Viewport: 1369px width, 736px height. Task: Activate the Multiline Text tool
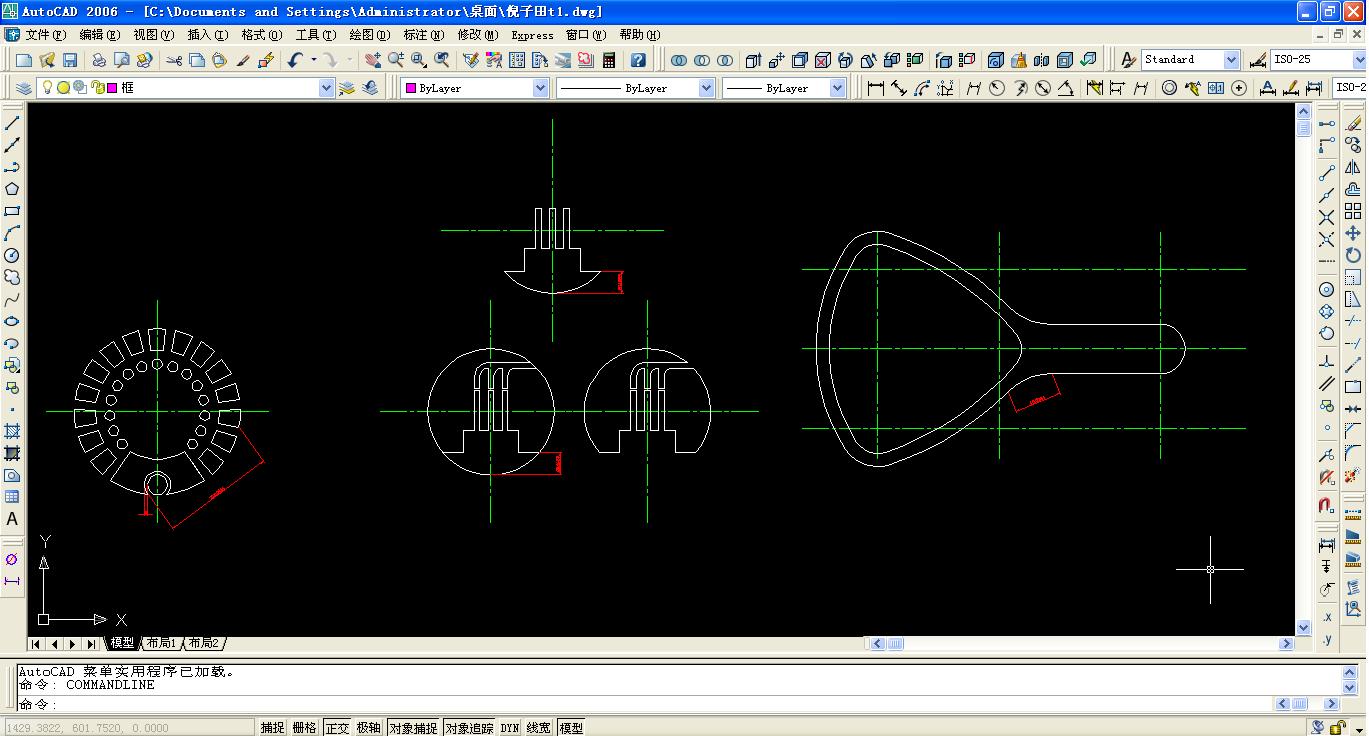click(x=12, y=519)
